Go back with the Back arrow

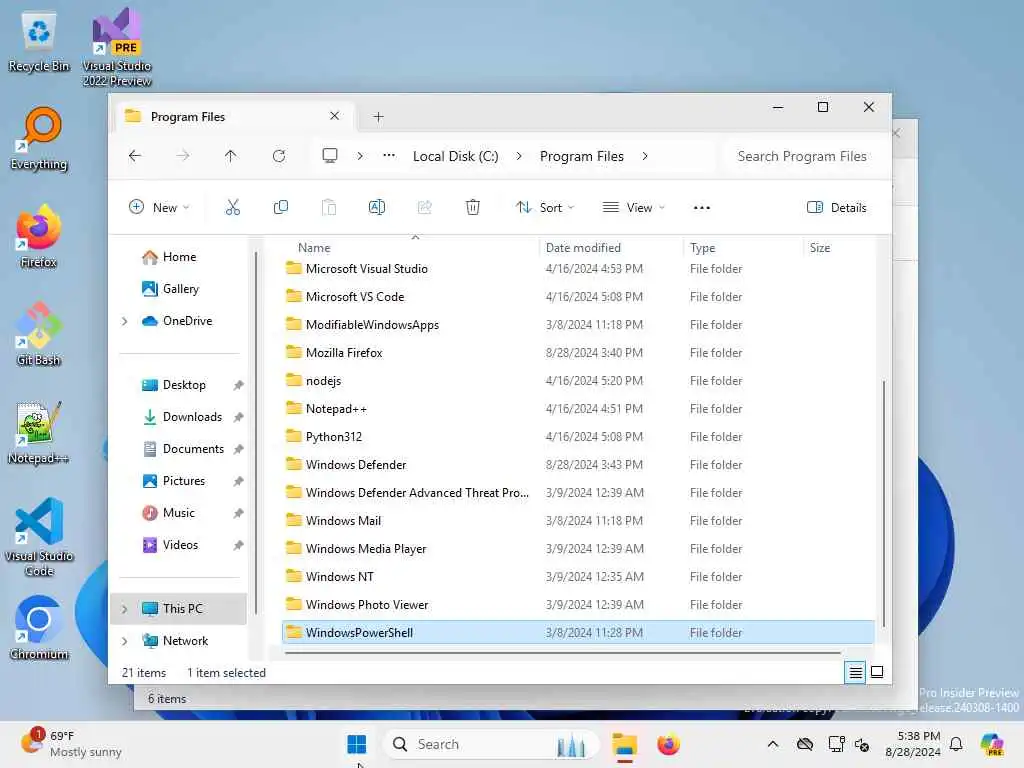pyautogui.click(x=135, y=156)
